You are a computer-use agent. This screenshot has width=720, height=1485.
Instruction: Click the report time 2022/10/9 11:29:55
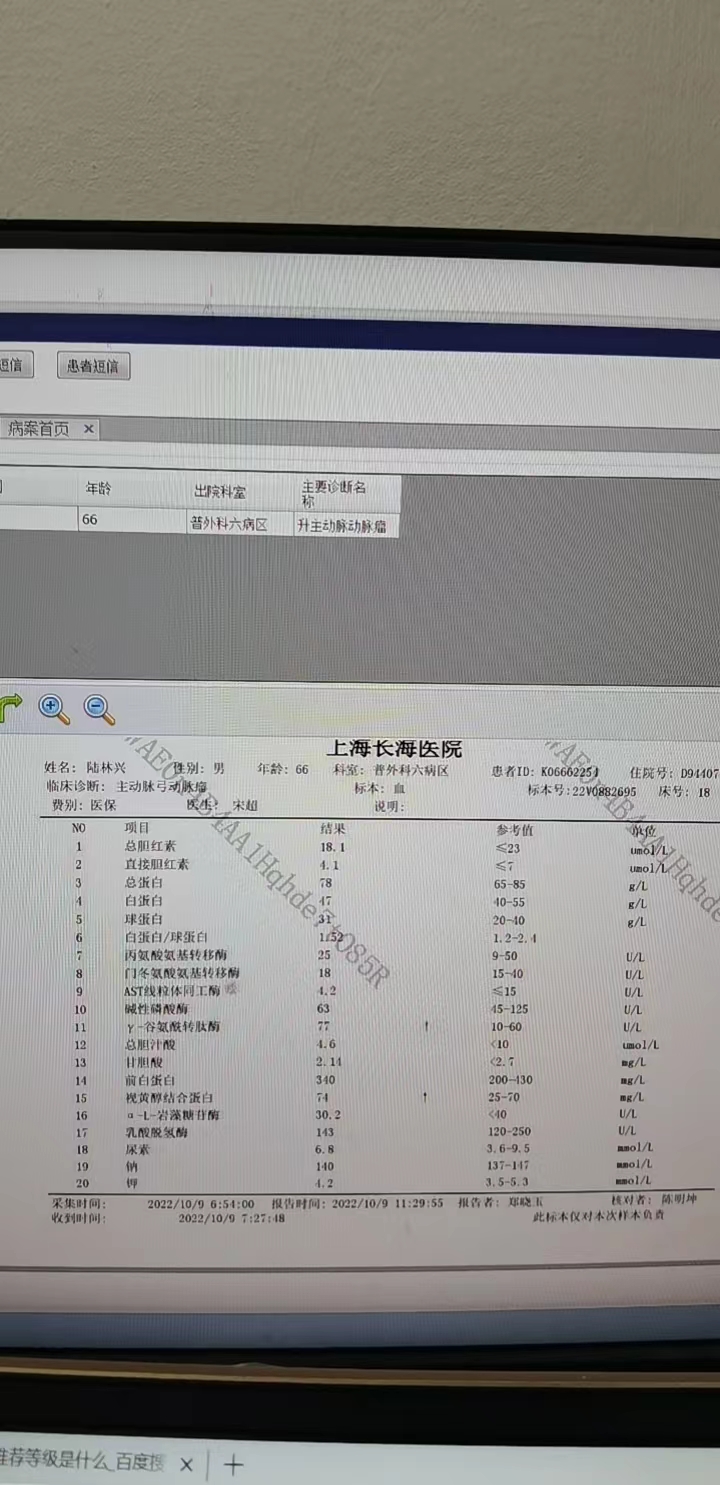tap(387, 1204)
